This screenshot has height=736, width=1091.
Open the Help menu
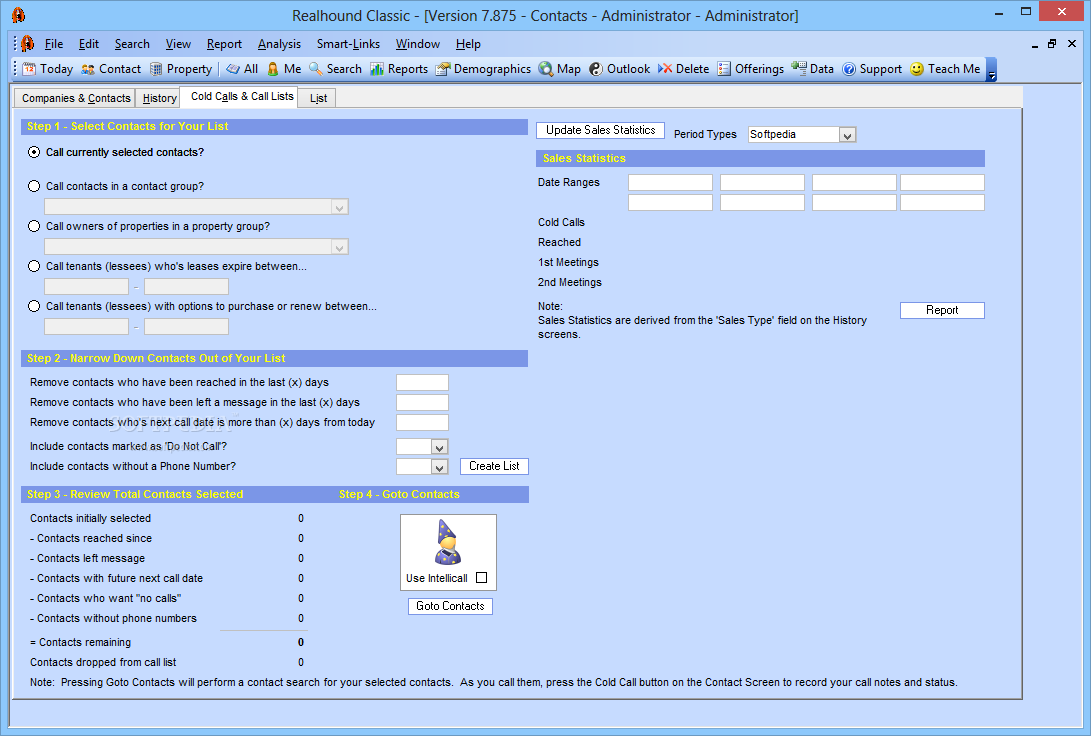[468, 44]
